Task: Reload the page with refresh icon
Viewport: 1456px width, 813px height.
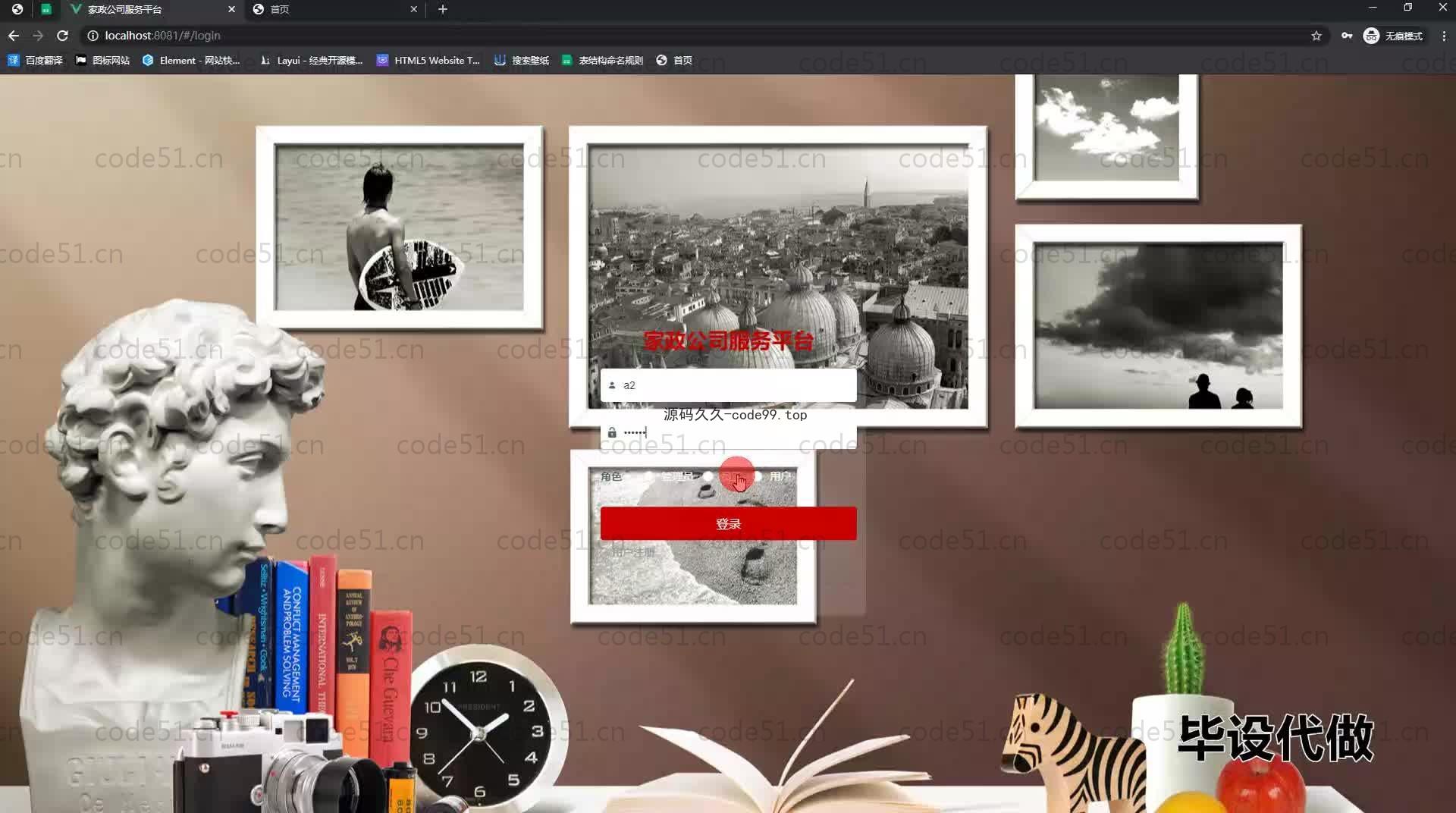Action: click(63, 36)
